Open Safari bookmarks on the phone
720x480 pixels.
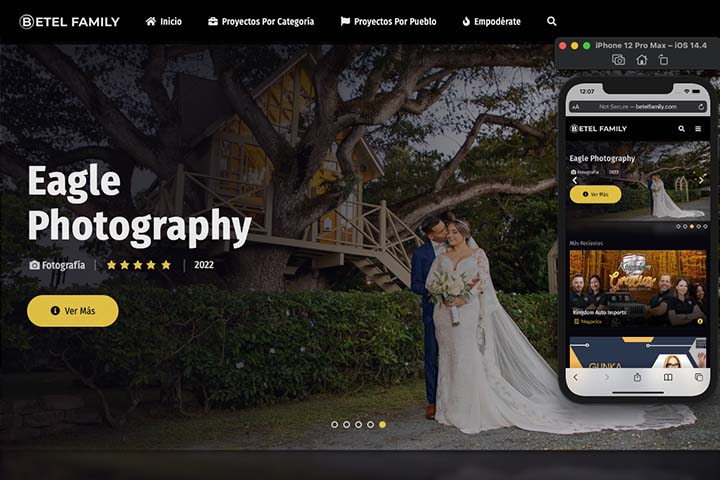click(668, 377)
